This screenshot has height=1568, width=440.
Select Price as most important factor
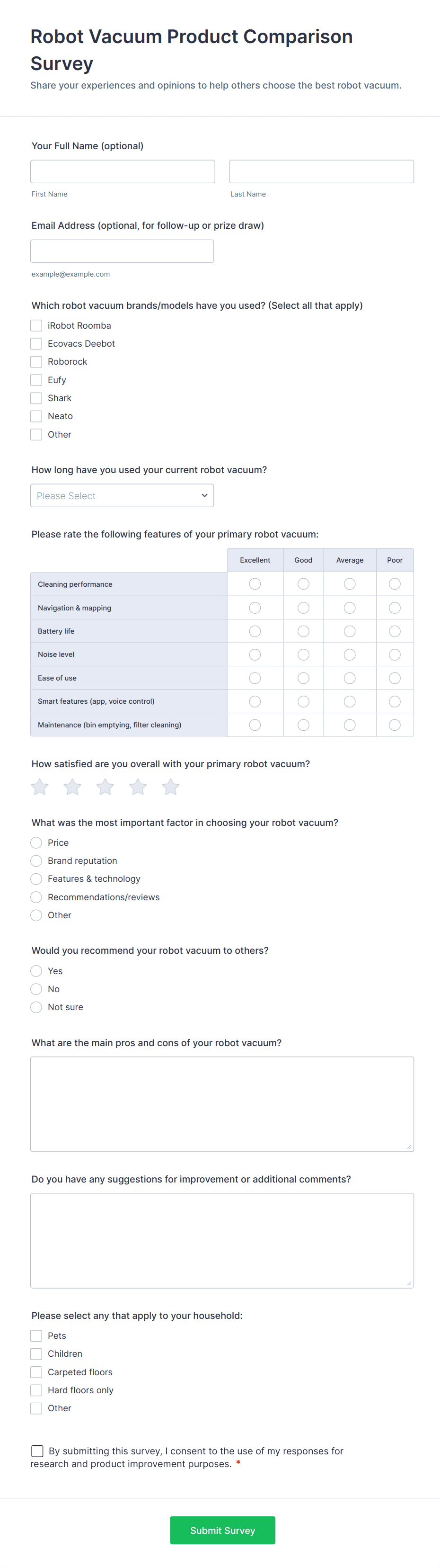pyautogui.click(x=36, y=842)
